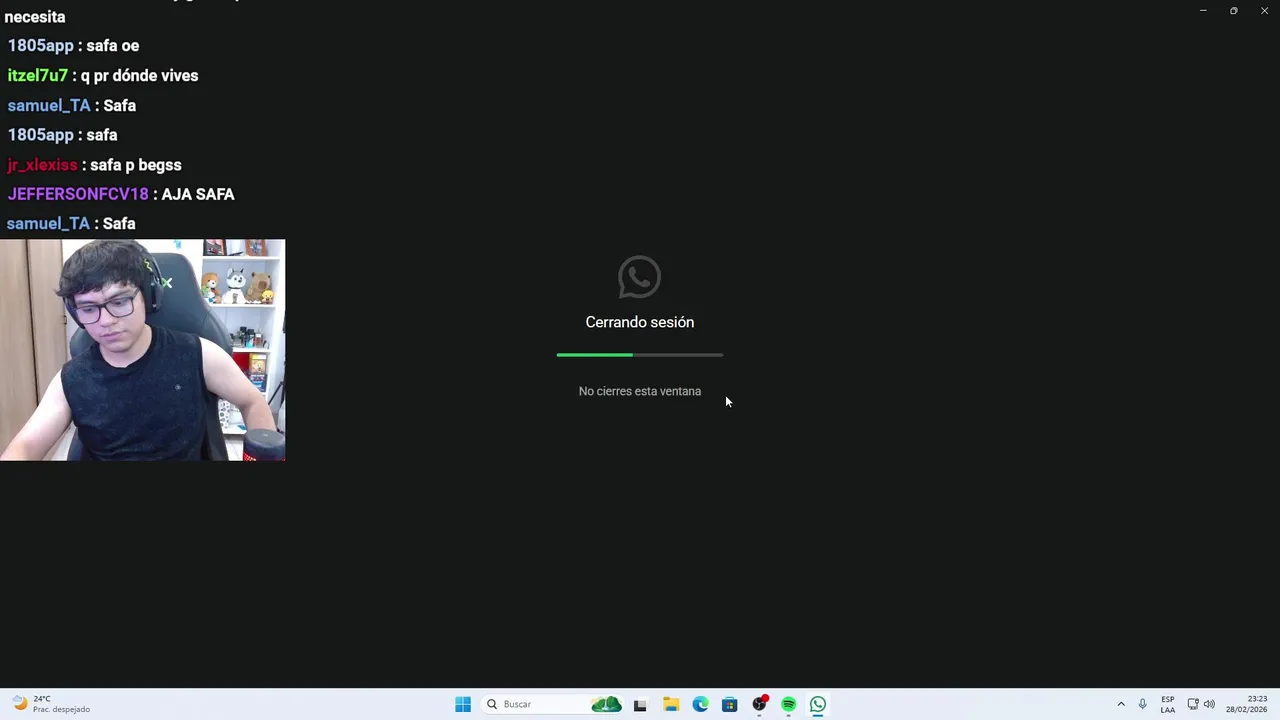Click the 'Cerrando sesión' text
This screenshot has width=1280, height=720.
640,322
